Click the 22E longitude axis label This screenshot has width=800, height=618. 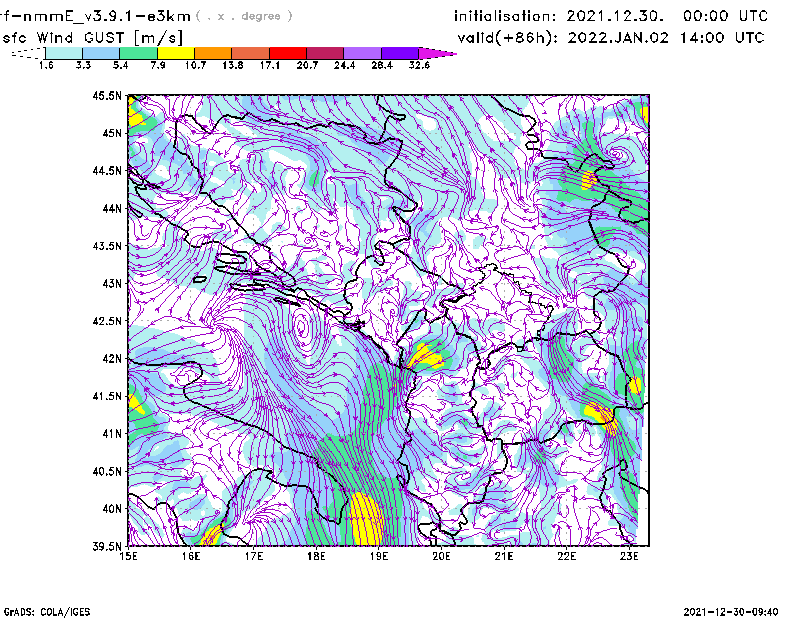(566, 556)
